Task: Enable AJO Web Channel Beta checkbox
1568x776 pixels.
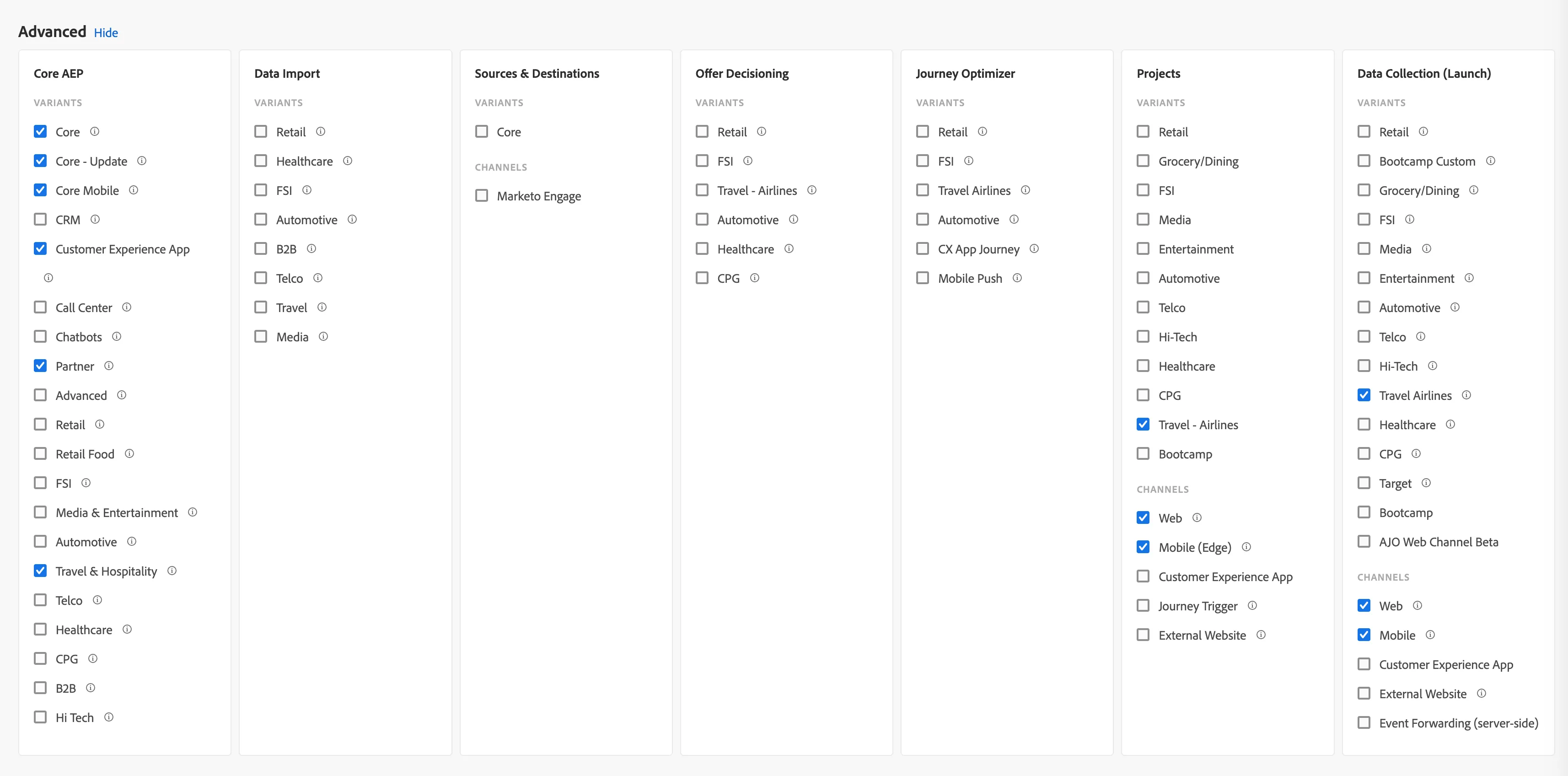Action: click(1364, 541)
